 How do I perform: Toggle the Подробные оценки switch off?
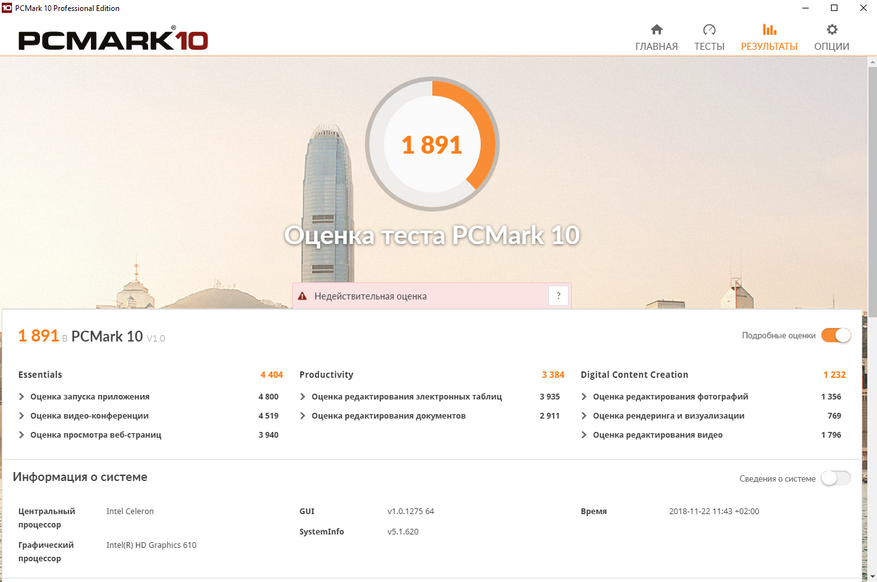point(835,336)
